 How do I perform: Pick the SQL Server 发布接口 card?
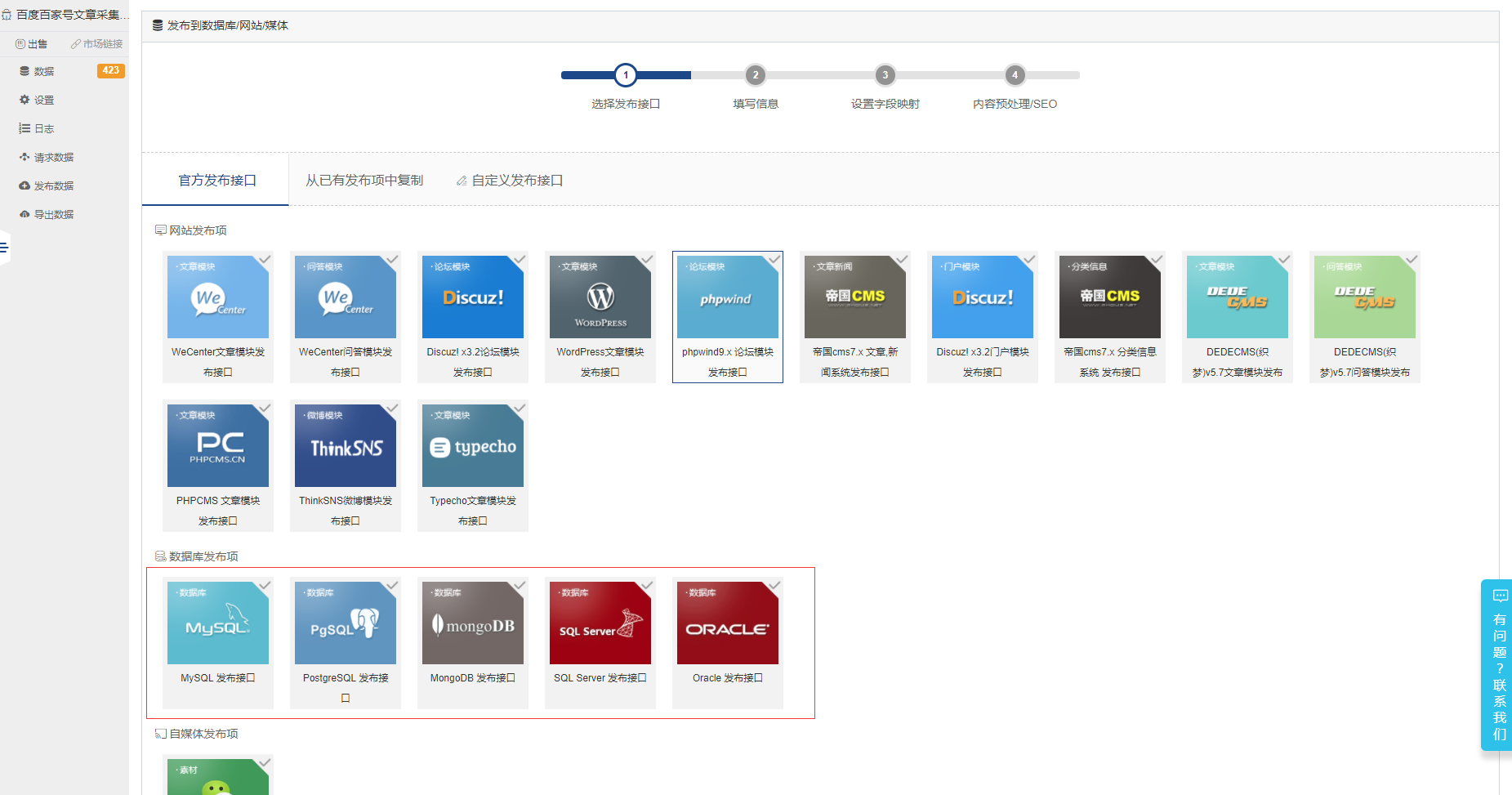(x=600, y=643)
